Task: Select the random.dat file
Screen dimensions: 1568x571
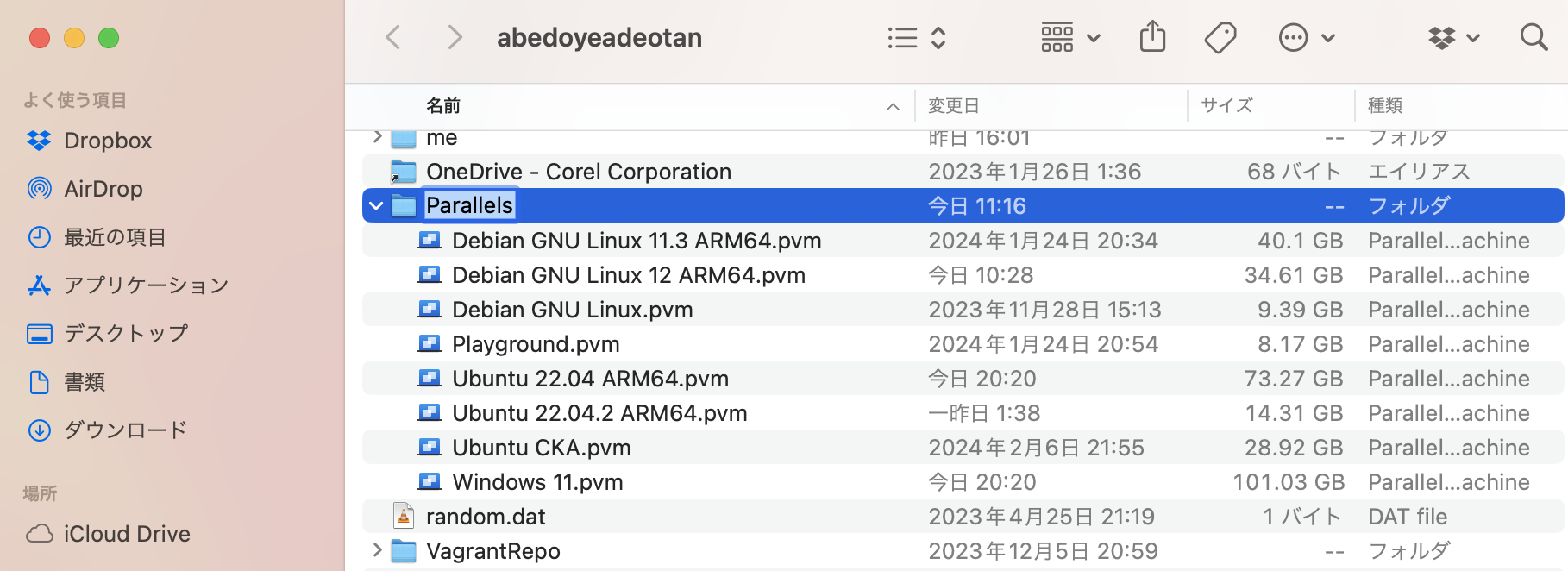Action: pyautogui.click(x=485, y=517)
